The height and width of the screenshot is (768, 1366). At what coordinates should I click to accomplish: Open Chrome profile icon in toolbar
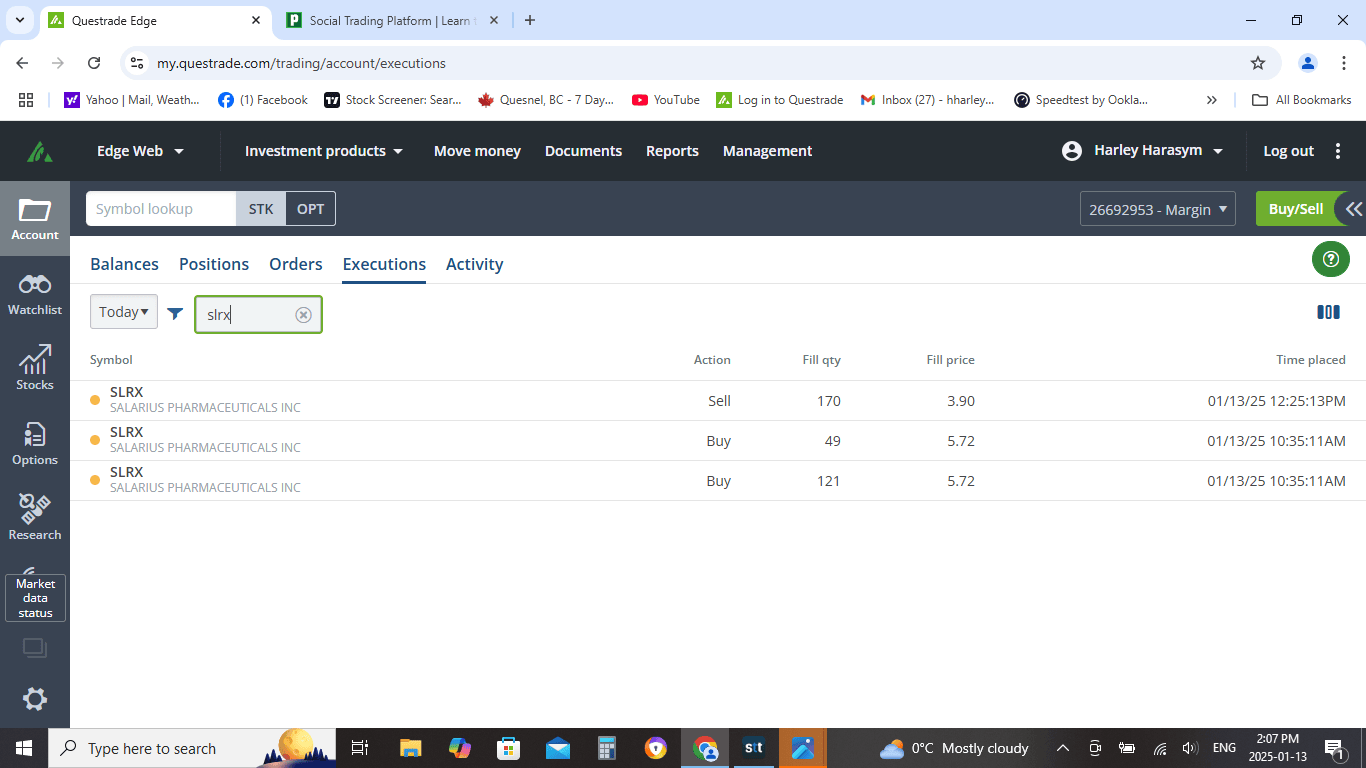pos(1307,63)
